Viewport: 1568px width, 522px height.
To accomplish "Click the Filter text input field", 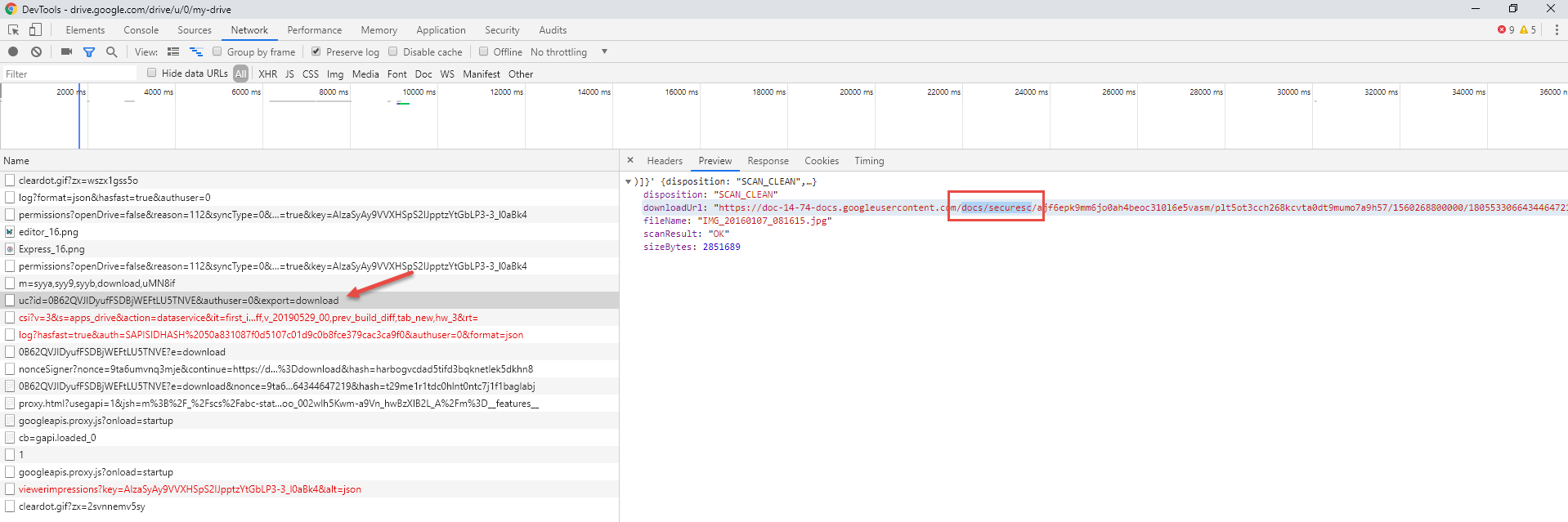I will click(x=69, y=74).
